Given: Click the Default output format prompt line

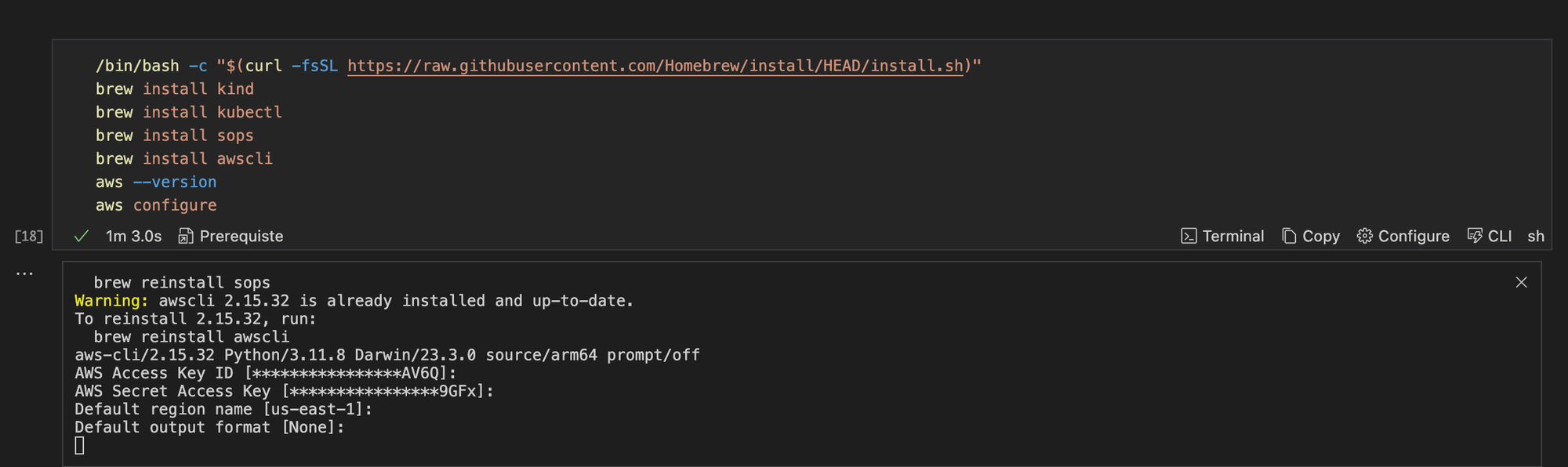Looking at the screenshot, I should [209, 427].
